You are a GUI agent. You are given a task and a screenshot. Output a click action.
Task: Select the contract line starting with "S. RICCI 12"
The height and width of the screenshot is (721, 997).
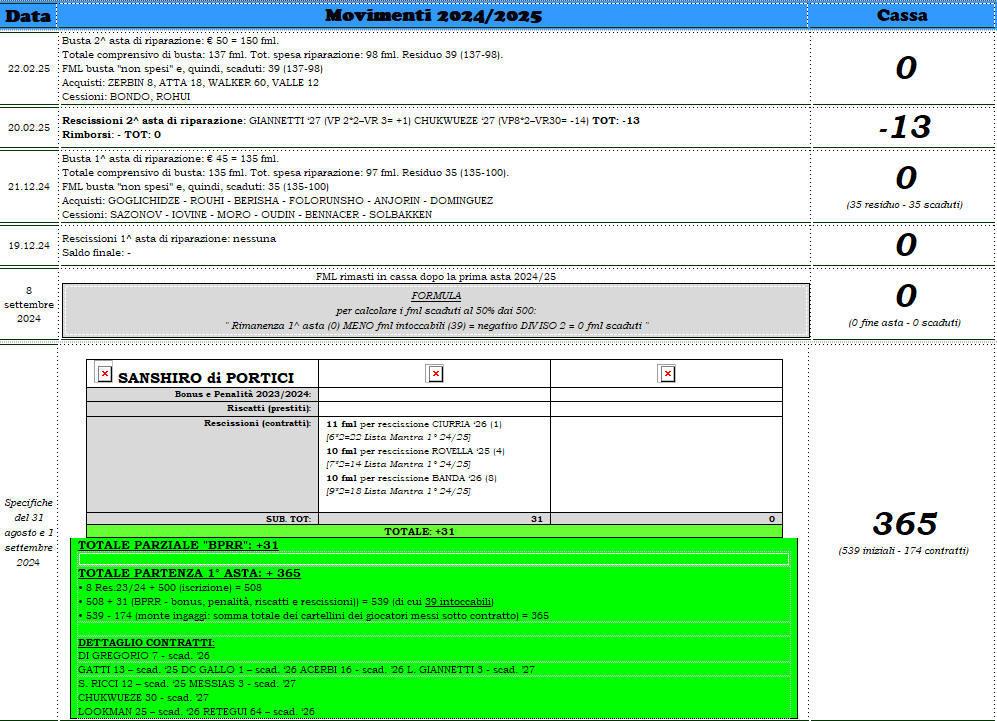click(x=187, y=684)
